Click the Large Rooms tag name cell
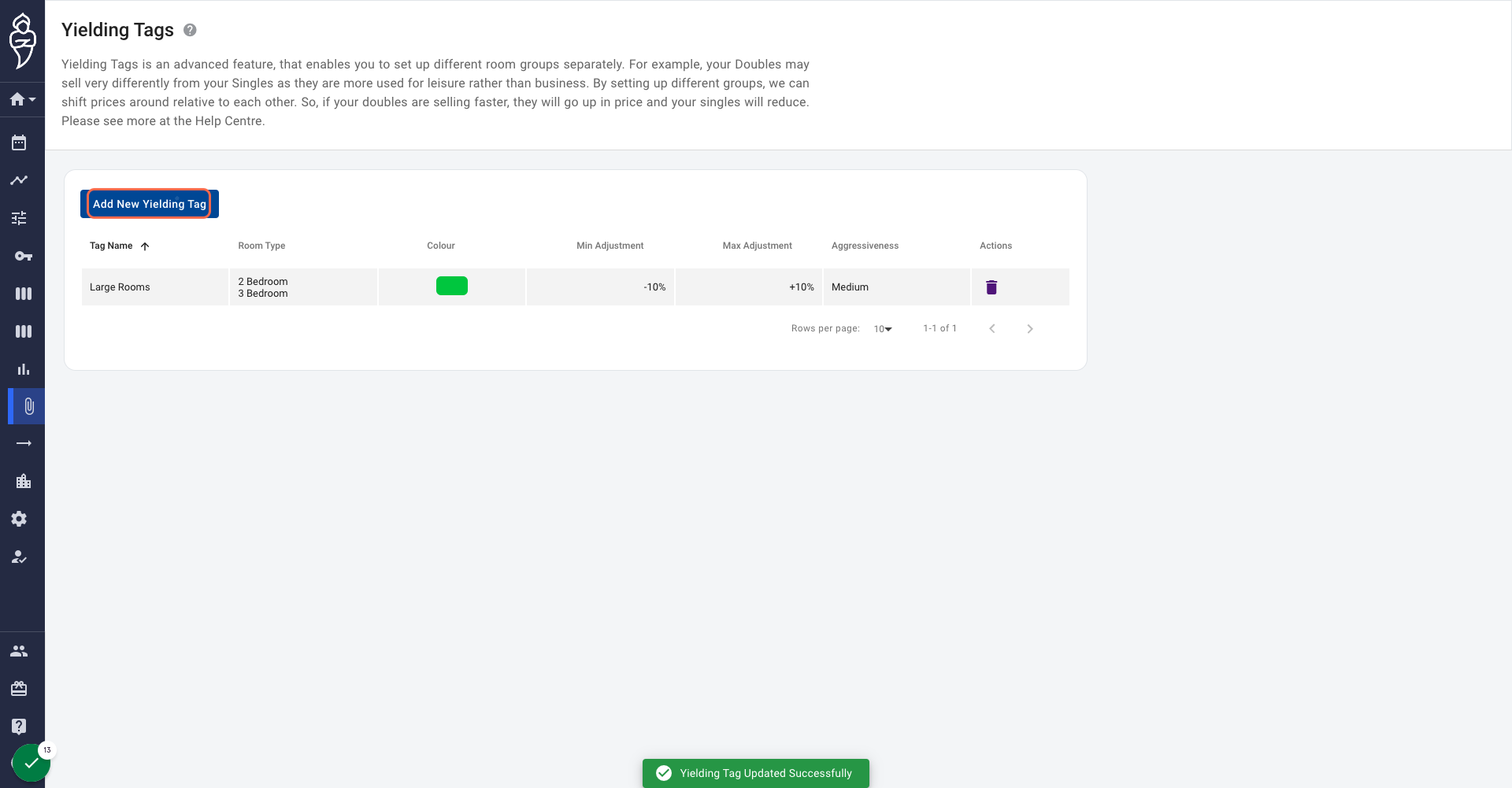The width and height of the screenshot is (1512, 788). tap(155, 287)
